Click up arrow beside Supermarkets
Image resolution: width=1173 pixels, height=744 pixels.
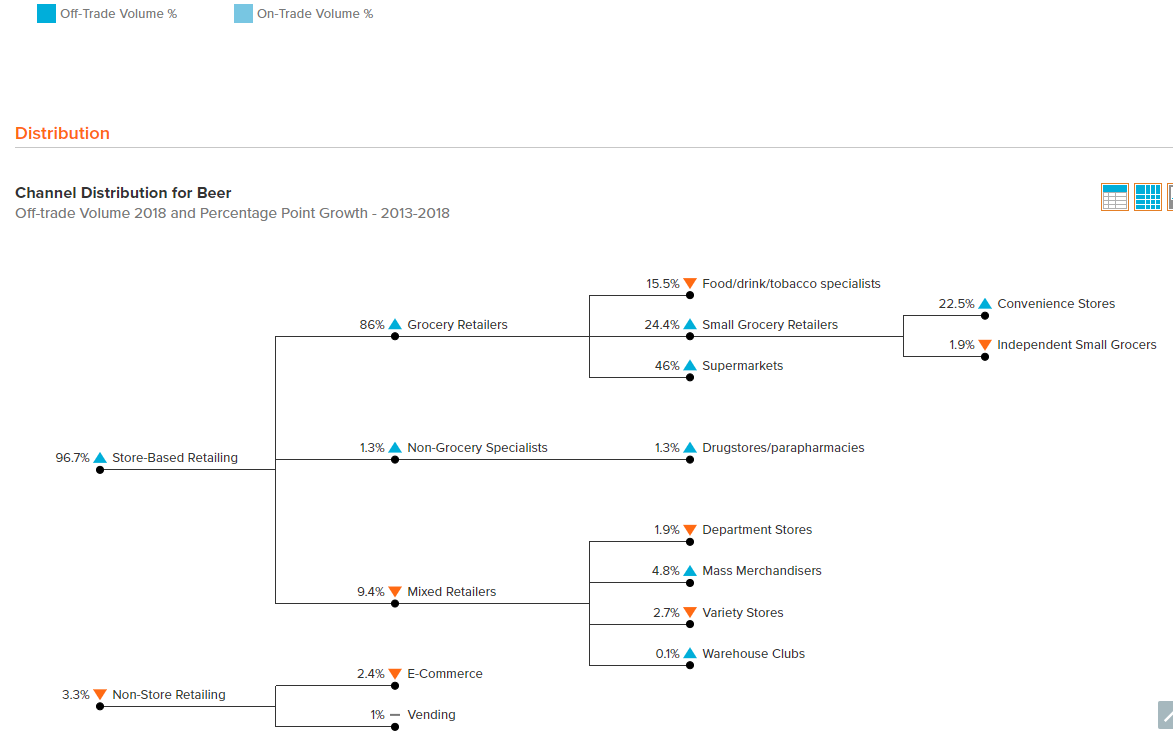[690, 366]
